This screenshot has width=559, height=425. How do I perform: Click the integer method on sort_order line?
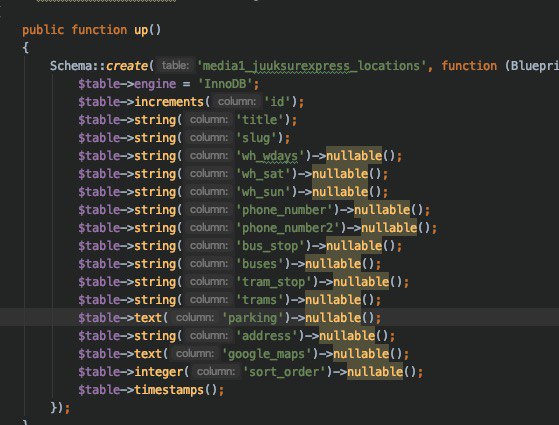point(159,372)
